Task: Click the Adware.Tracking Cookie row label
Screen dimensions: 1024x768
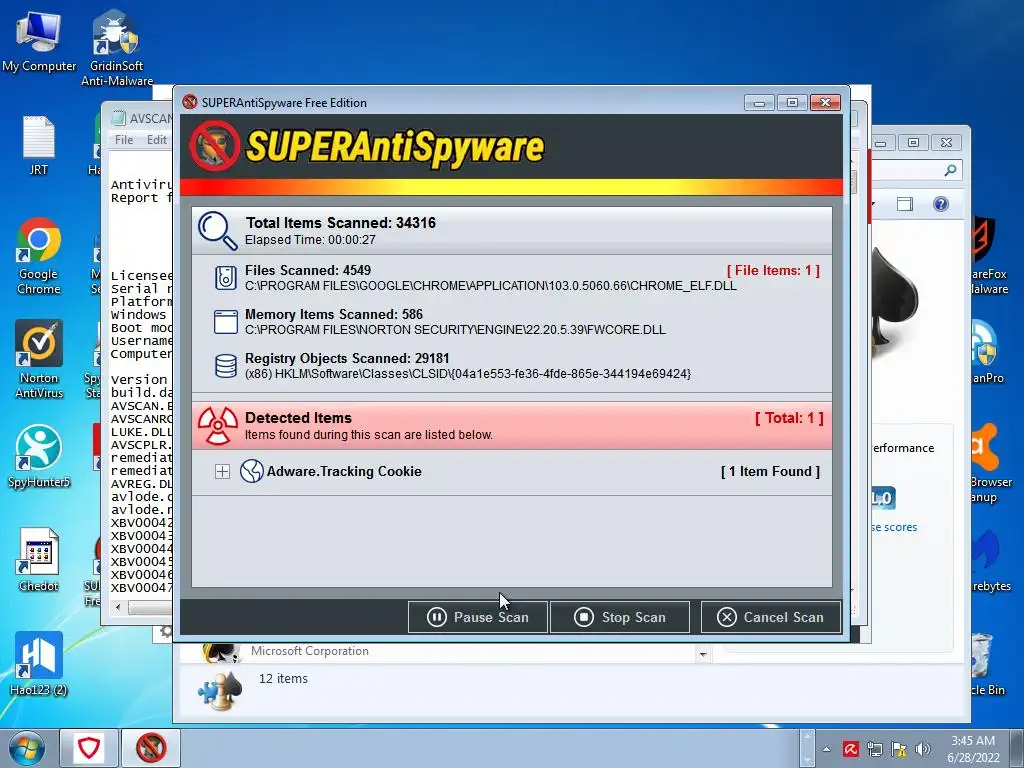Action: coord(344,472)
